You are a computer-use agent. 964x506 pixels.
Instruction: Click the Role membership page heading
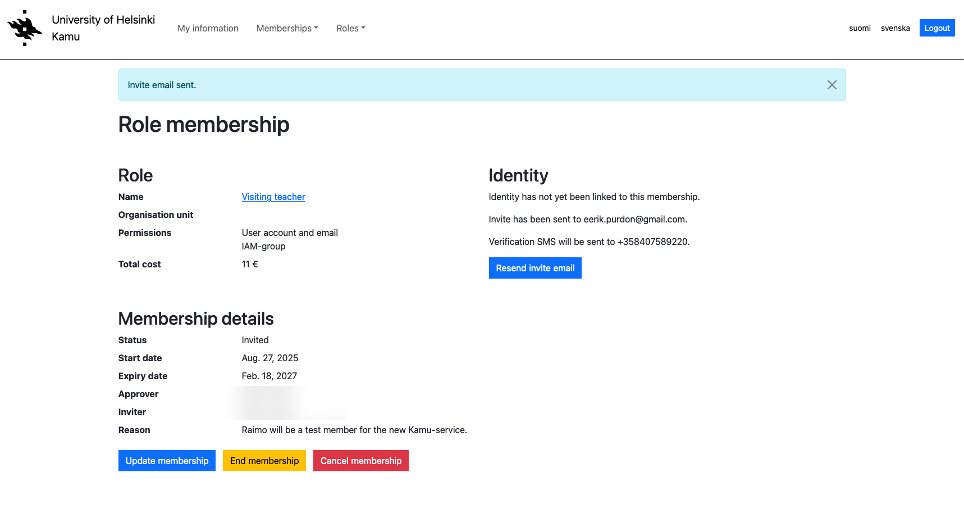pyautogui.click(x=204, y=125)
